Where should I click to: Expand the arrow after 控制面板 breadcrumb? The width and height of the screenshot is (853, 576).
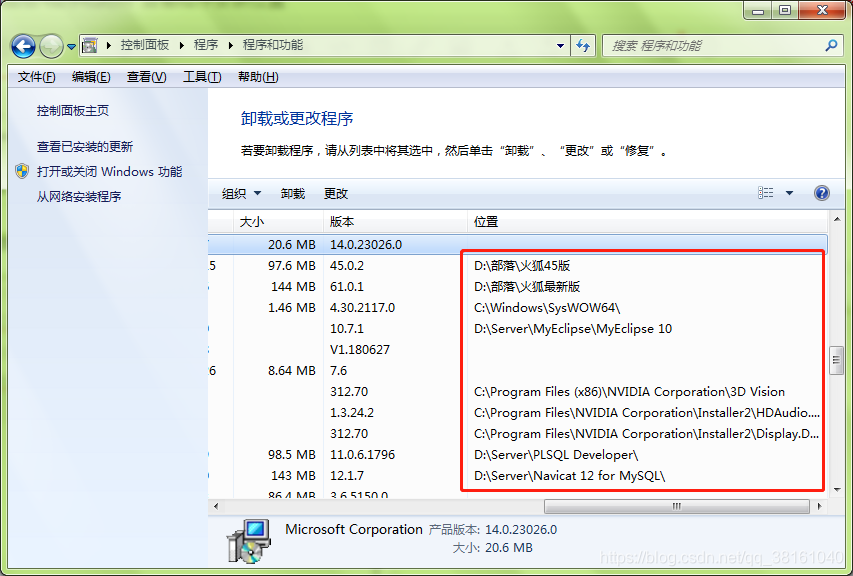click(x=182, y=46)
